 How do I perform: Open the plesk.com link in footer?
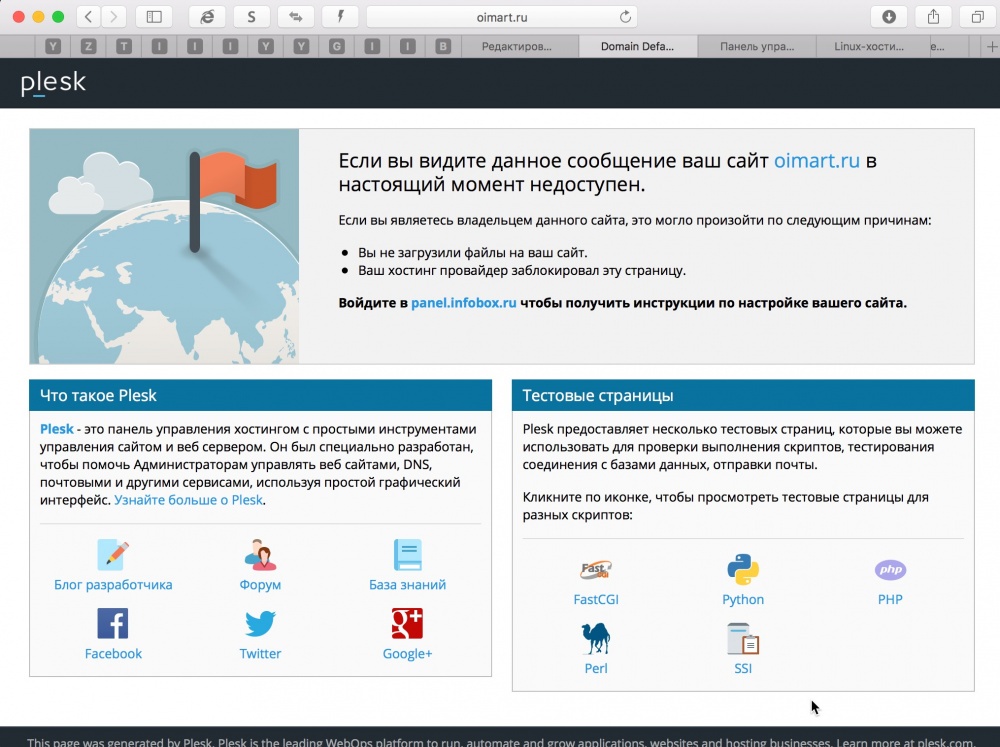pyautogui.click(x=946, y=742)
